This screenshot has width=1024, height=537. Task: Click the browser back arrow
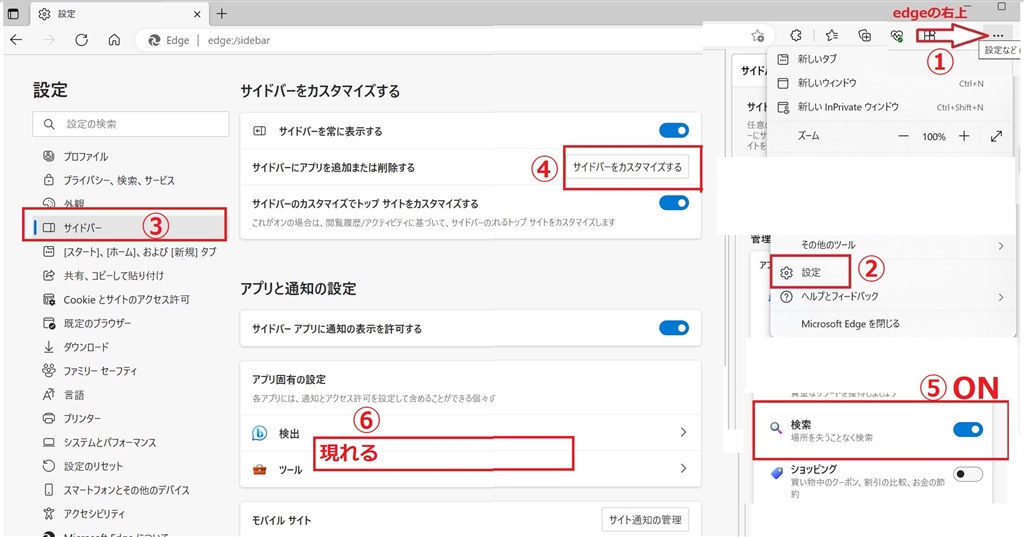[x=16, y=40]
